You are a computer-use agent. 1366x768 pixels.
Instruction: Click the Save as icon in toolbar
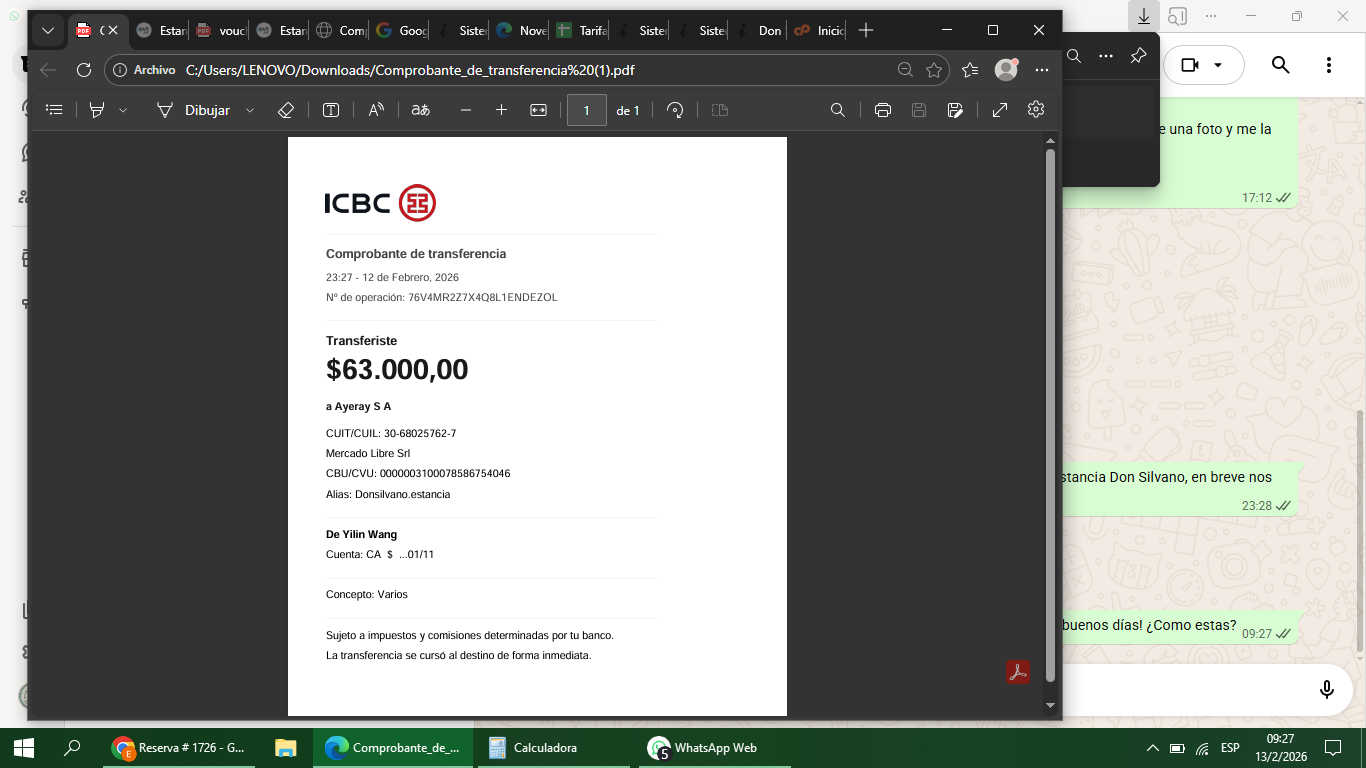point(955,110)
